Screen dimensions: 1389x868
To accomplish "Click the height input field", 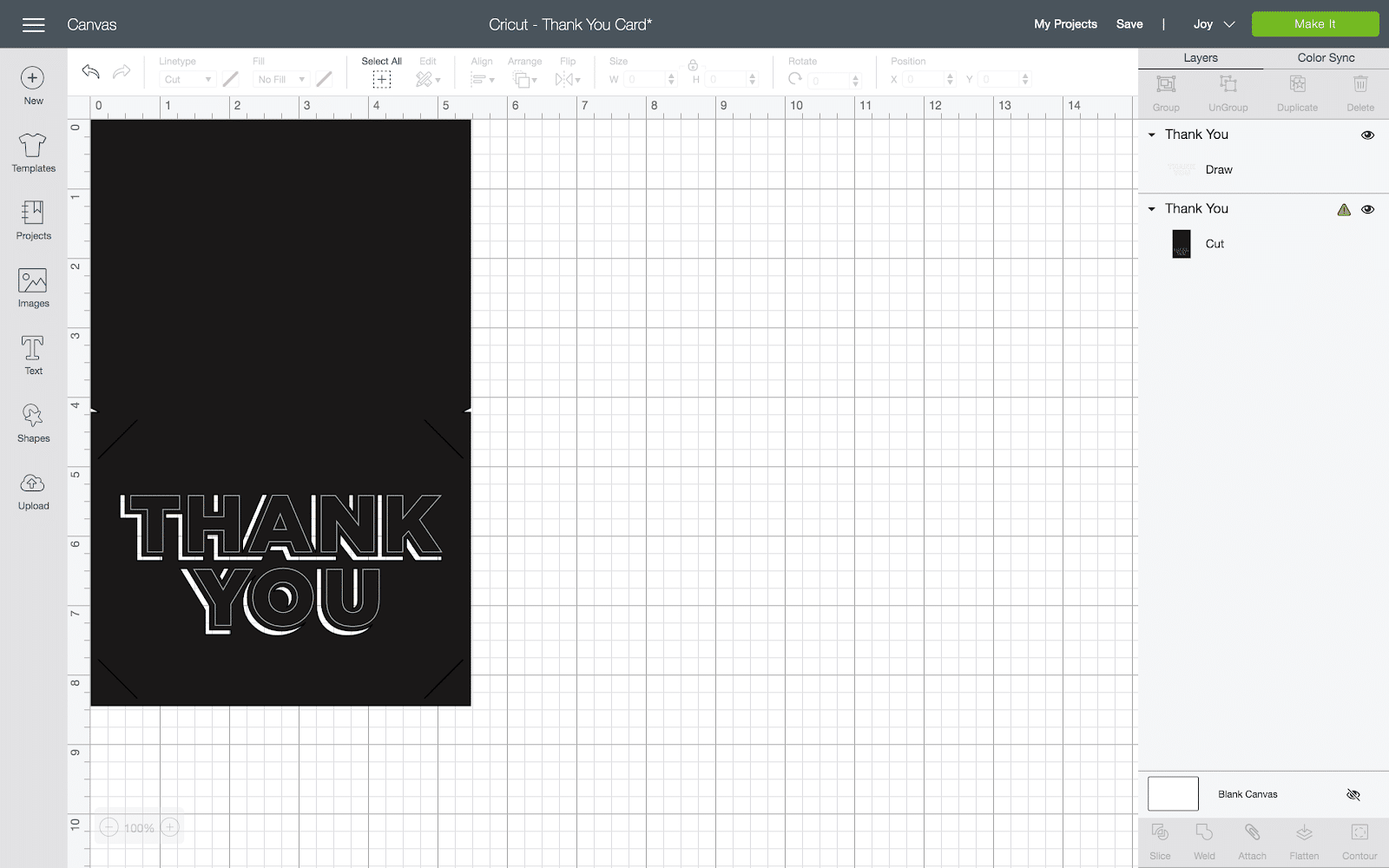I will 726,79.
